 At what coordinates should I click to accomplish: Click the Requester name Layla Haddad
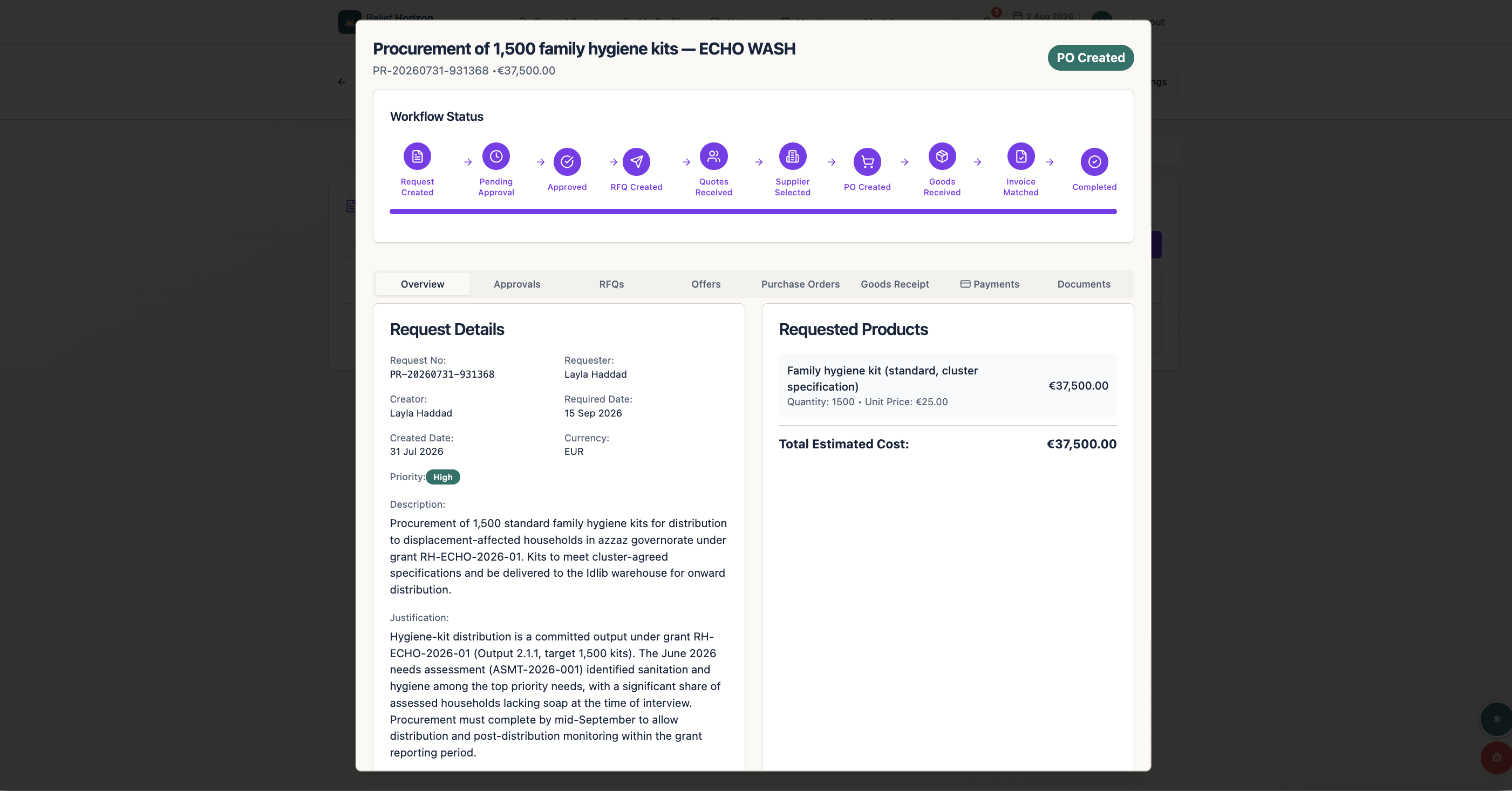(595, 374)
